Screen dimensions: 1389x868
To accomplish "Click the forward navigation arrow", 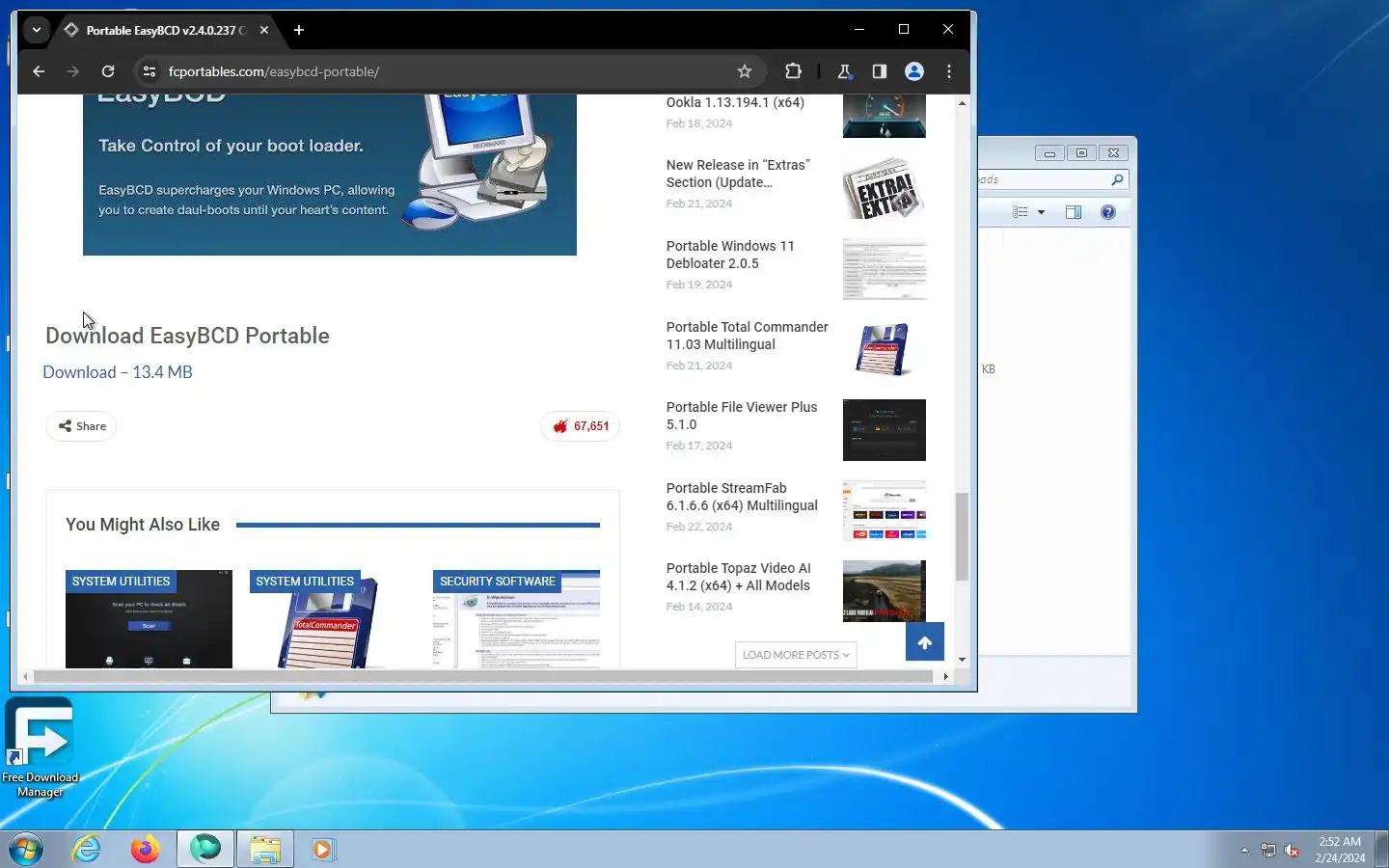I will pyautogui.click(x=73, y=71).
